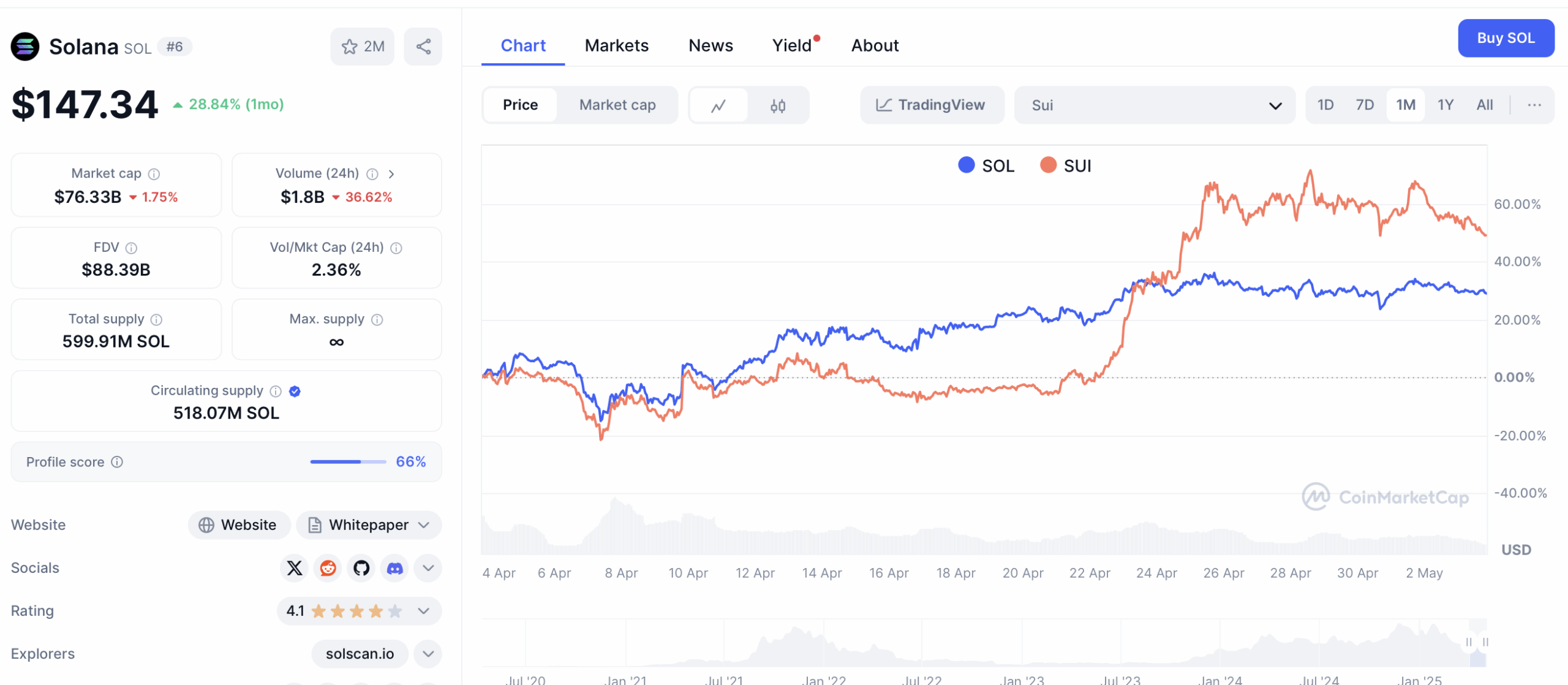
Task: Click the chart more options ellipsis
Action: 1534,105
